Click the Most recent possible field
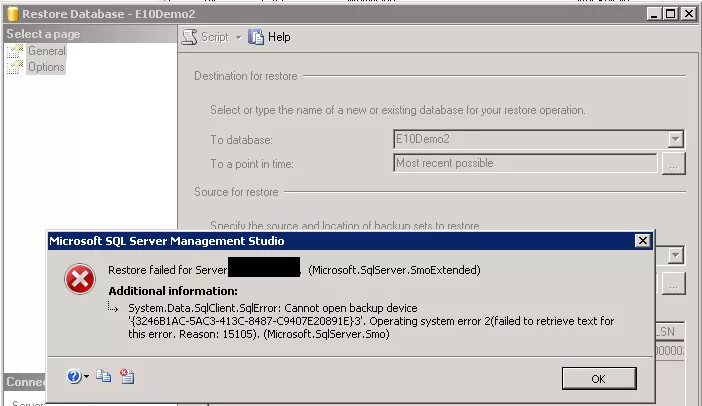This screenshot has height=406, width=702. (525, 163)
